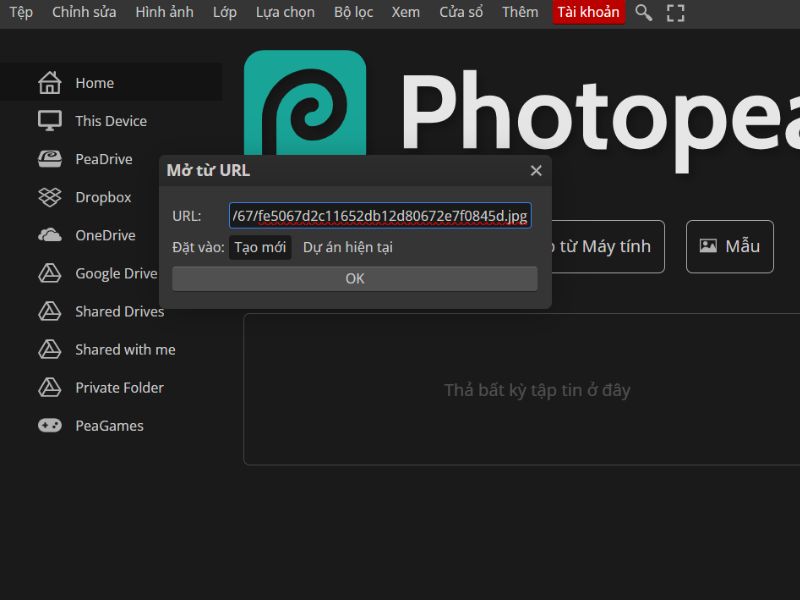The image size is (800, 600).
Task: Select Private Folder label in sidebar
Action: [120, 388]
